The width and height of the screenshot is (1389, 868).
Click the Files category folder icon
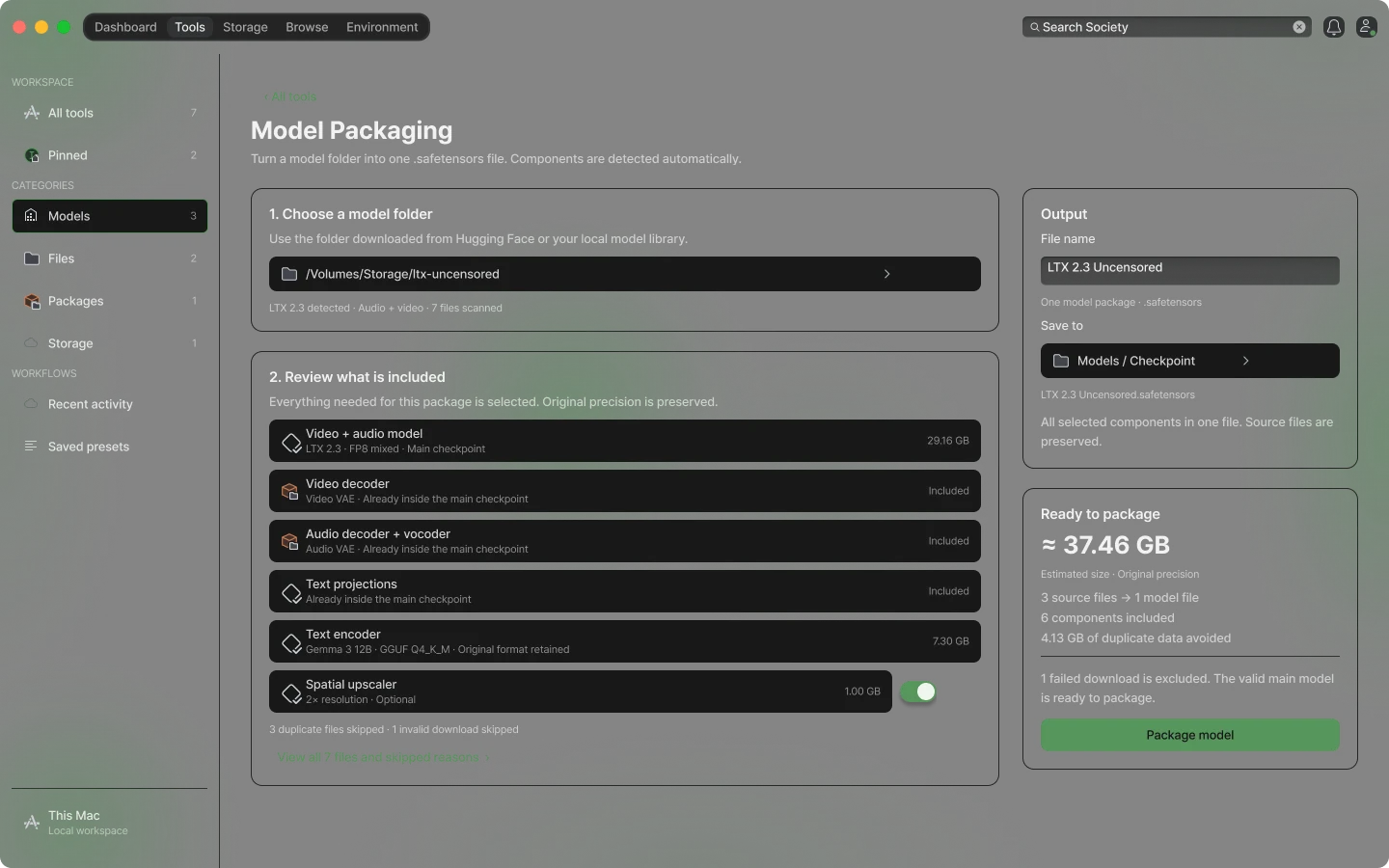pos(32,258)
